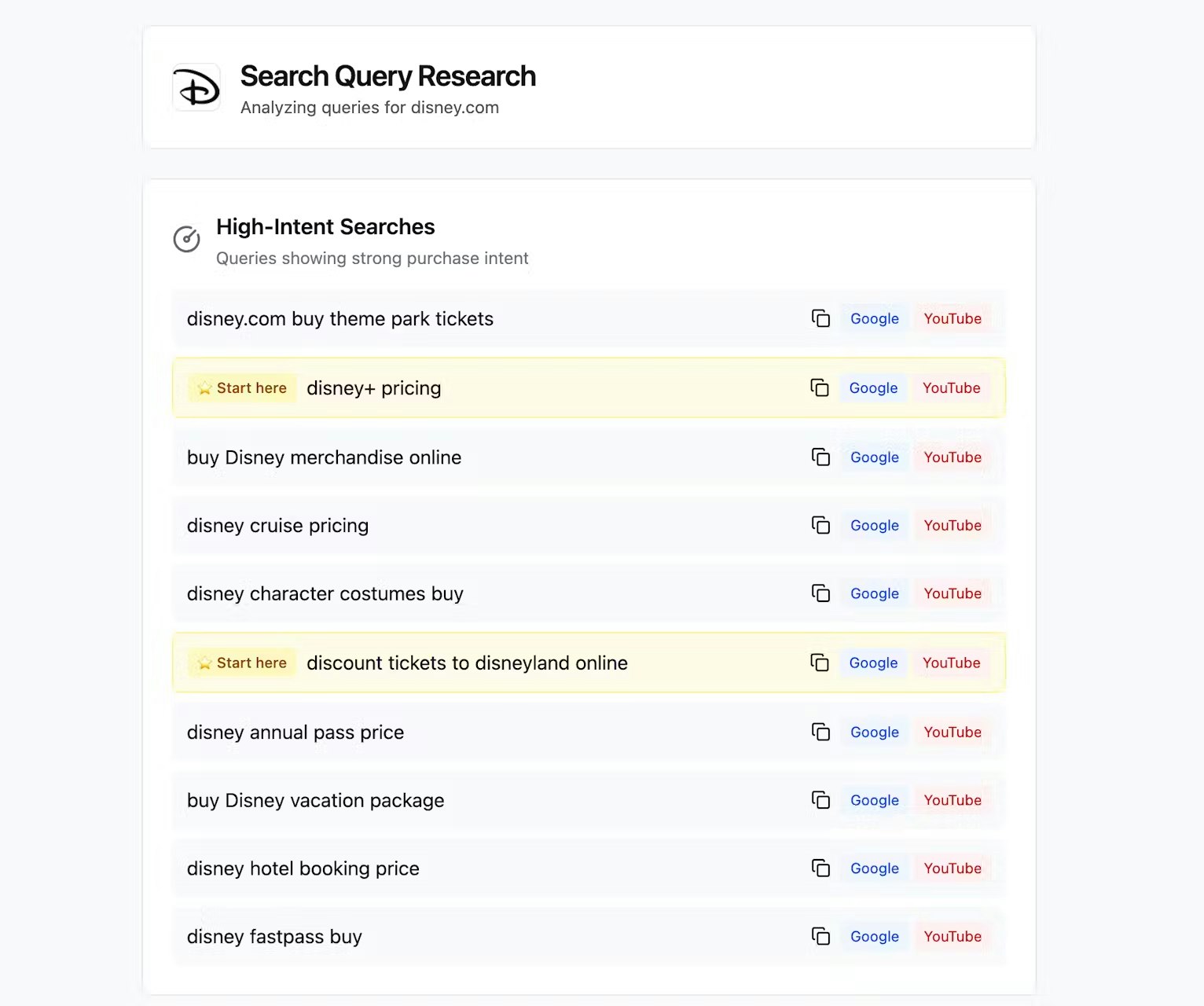Open YouTube results for 'disney character costumes buy'
Image resolution: width=1204 pixels, height=1006 pixels.
[x=952, y=593]
